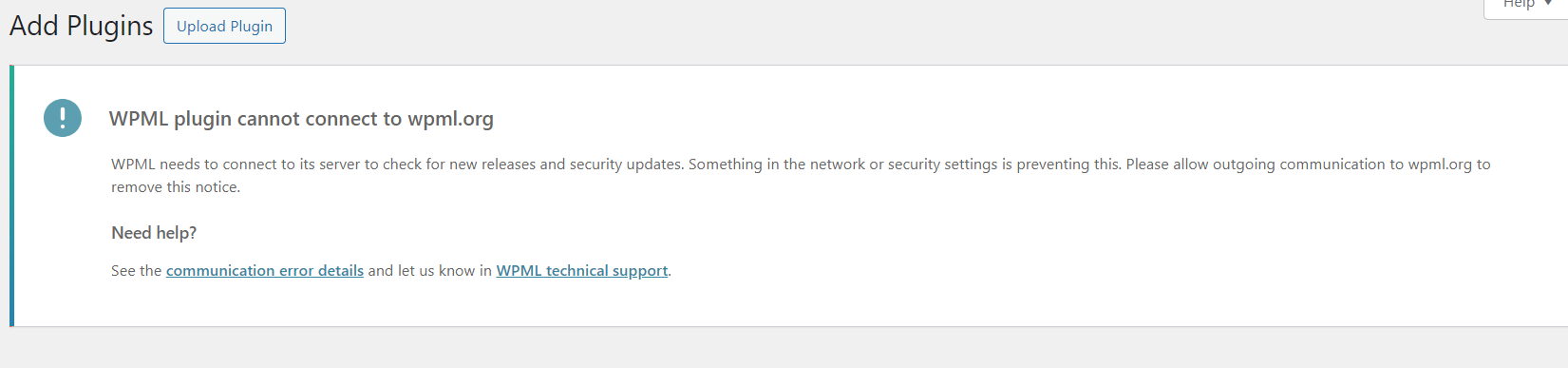Click 'and let us know in' text
This screenshot has width=1568, height=368.
click(x=430, y=270)
